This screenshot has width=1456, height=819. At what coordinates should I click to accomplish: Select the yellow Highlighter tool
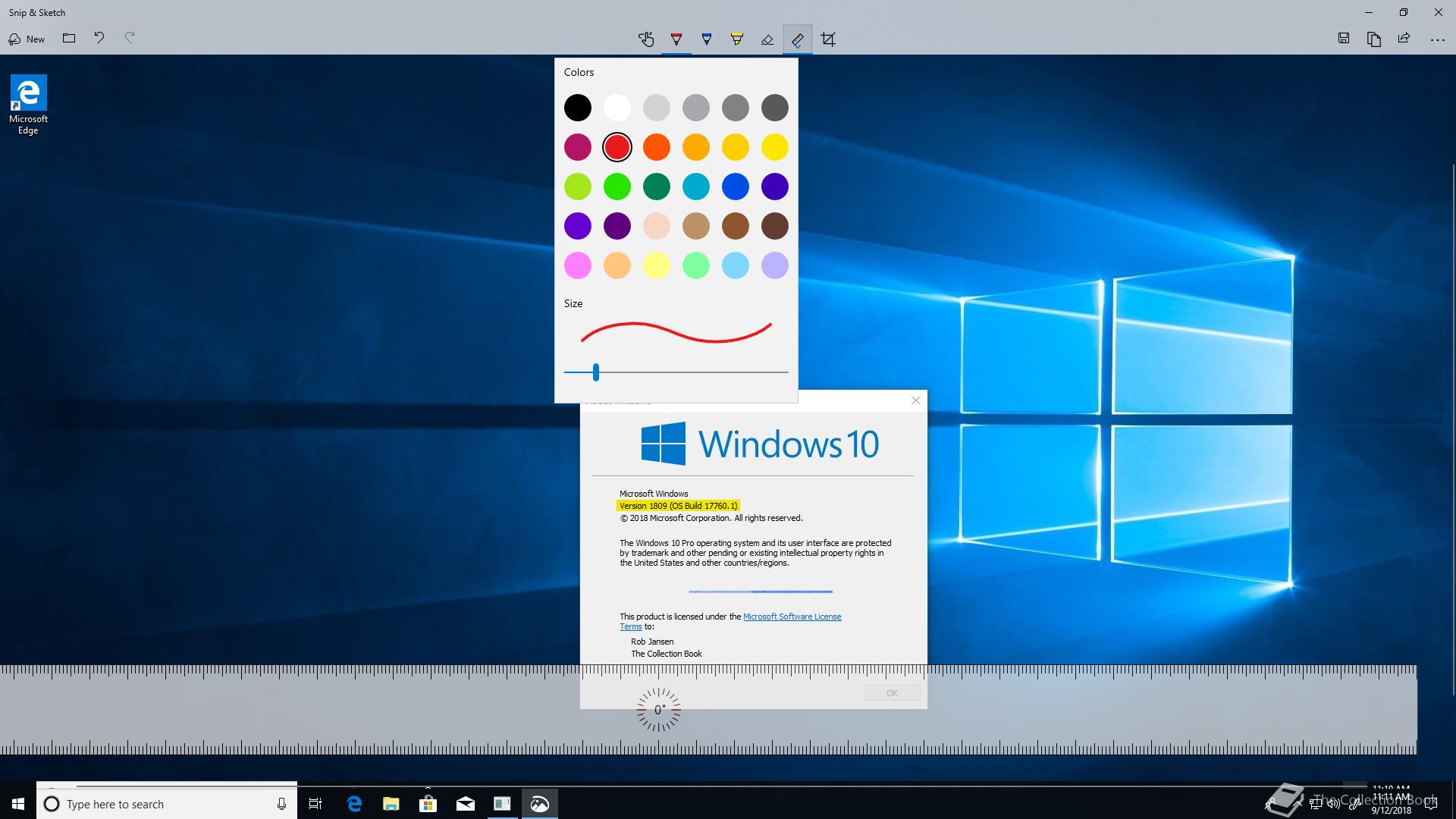pyautogui.click(x=737, y=39)
